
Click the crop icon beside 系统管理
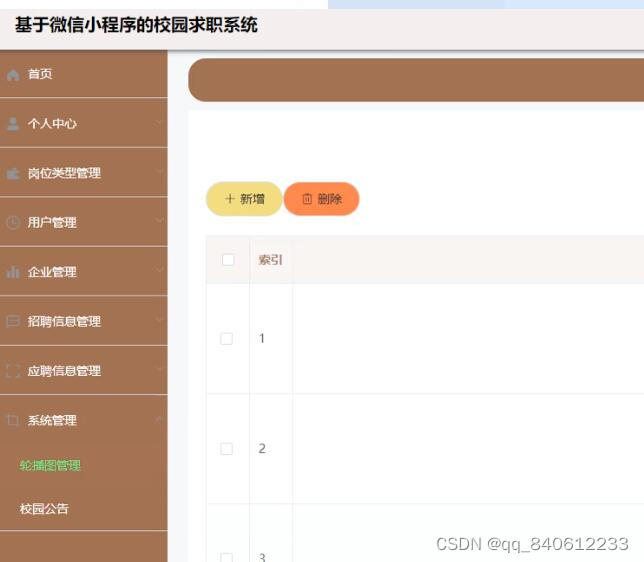point(13,420)
